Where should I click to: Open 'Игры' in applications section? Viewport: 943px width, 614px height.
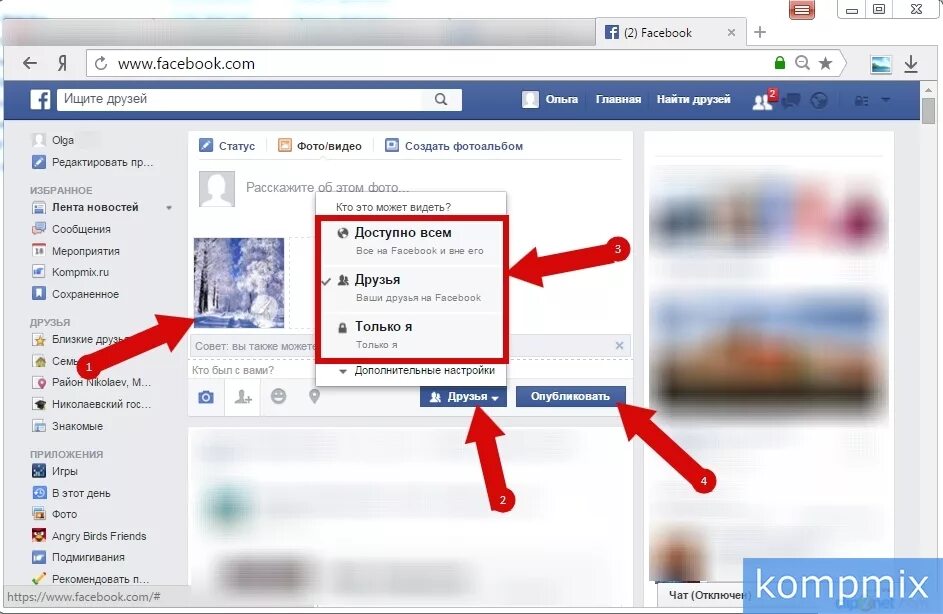point(55,471)
